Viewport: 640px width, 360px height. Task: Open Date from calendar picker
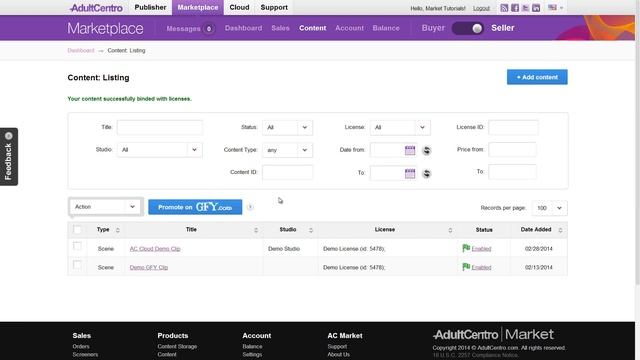(x=410, y=150)
